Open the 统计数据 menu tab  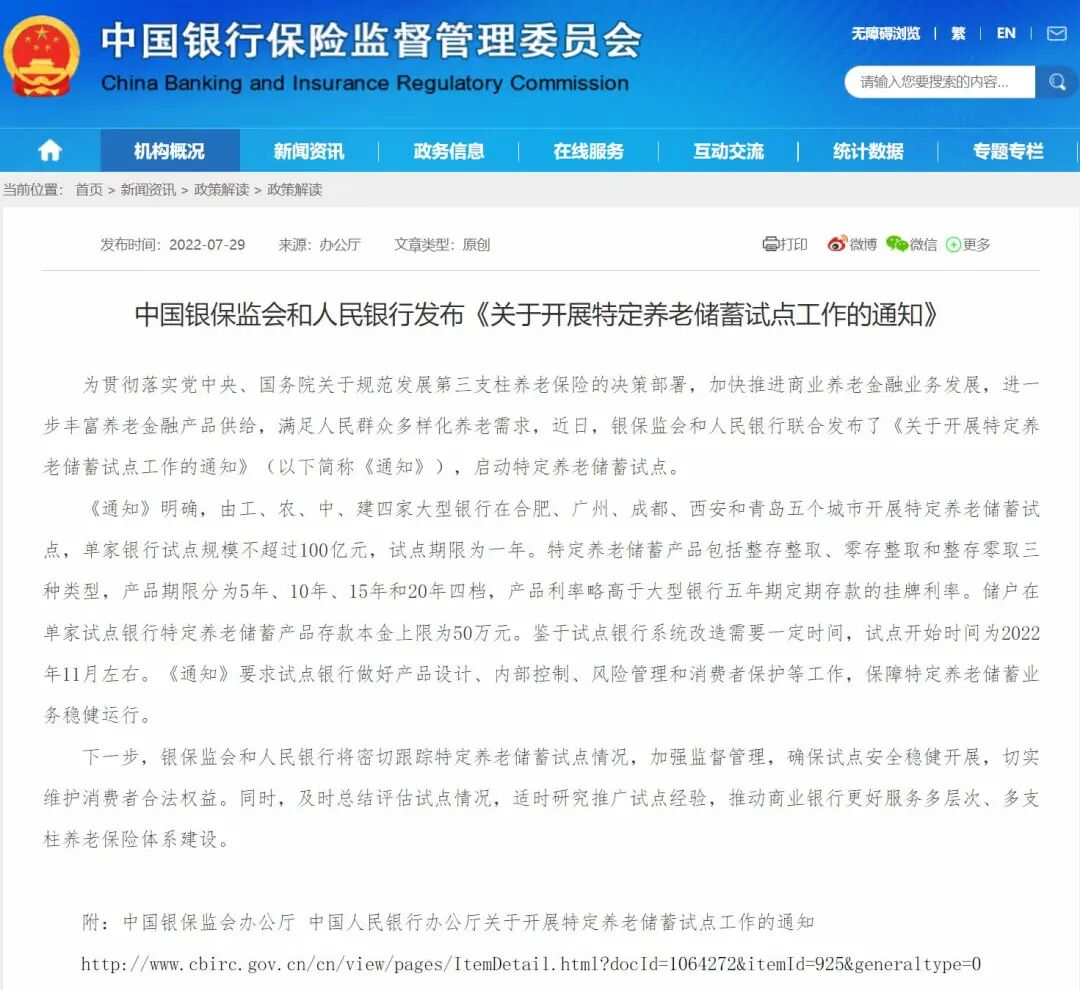868,151
